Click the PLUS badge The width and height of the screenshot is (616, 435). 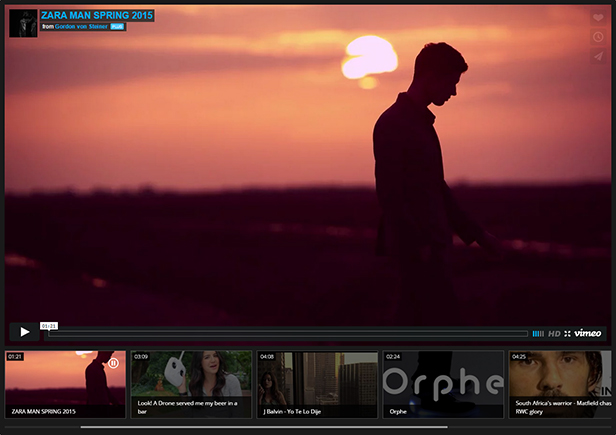(x=117, y=27)
